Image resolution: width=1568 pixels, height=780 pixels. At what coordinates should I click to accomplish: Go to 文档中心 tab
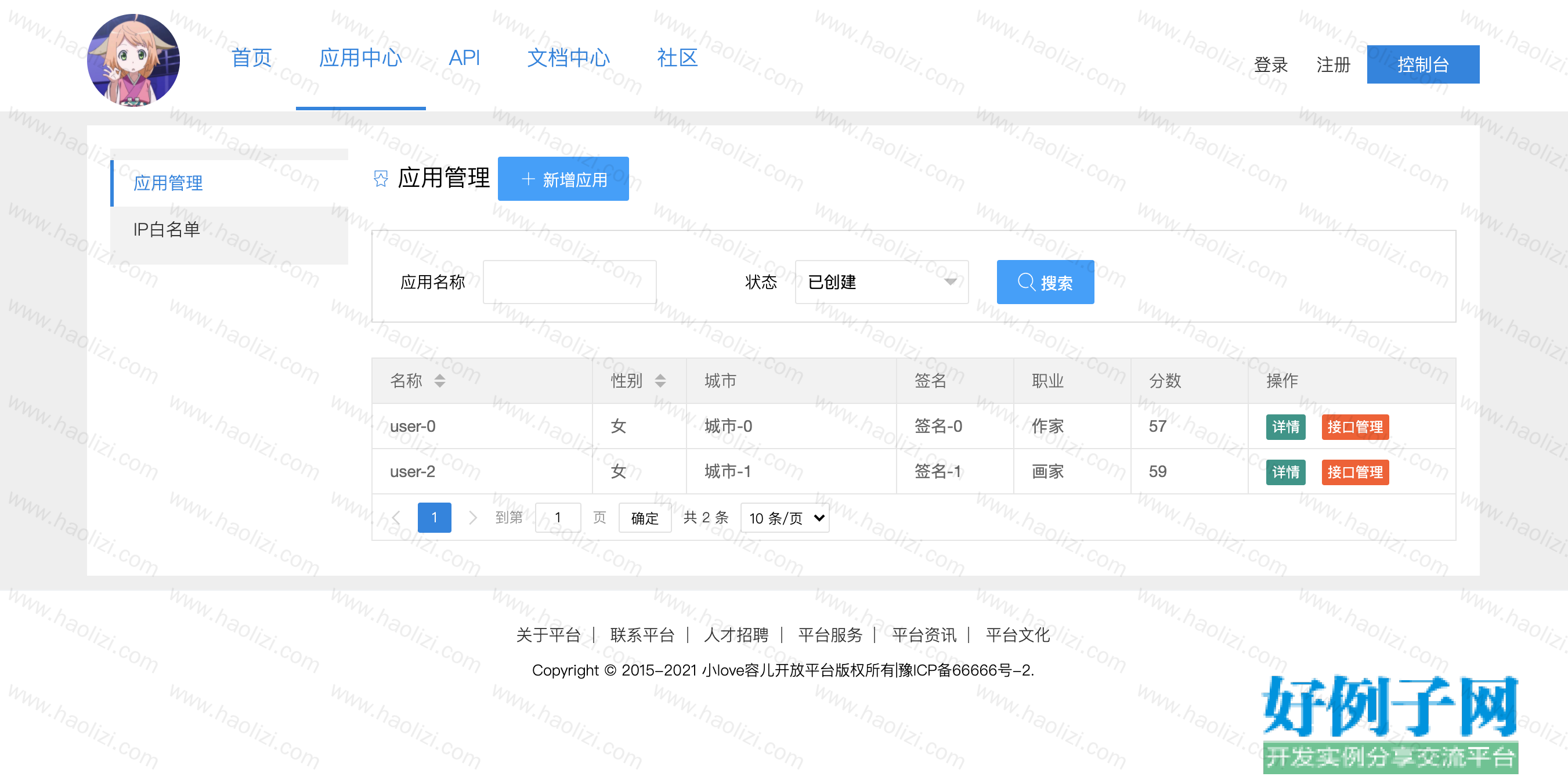[x=569, y=58]
